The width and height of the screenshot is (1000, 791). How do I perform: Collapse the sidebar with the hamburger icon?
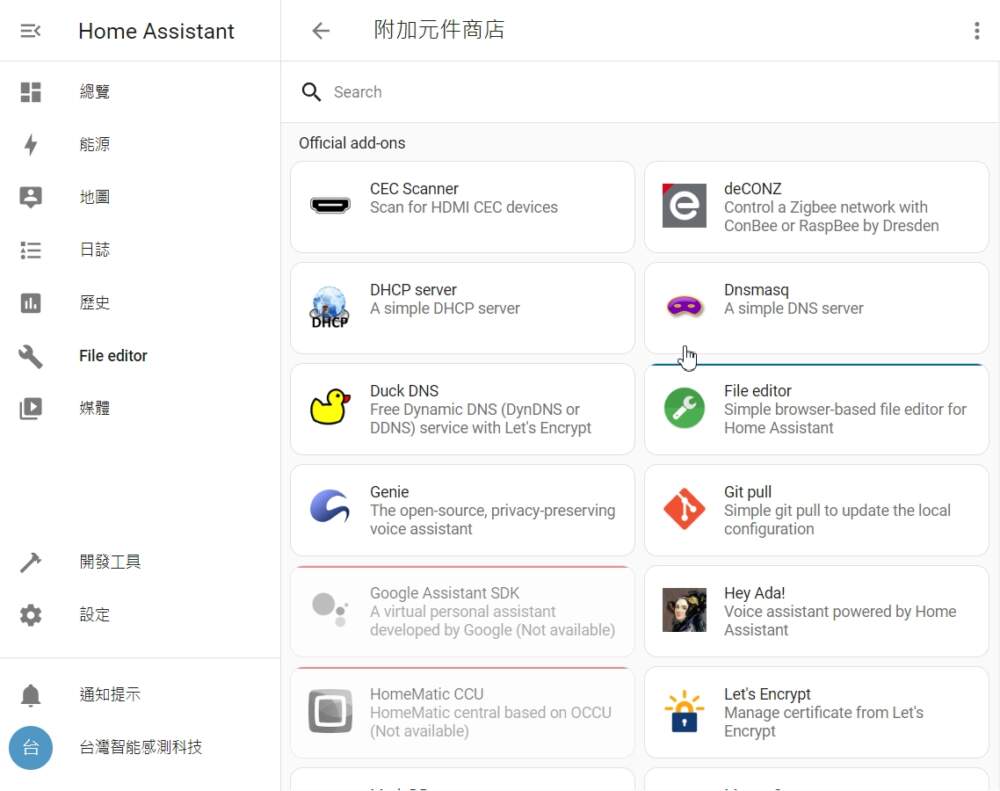(x=30, y=31)
